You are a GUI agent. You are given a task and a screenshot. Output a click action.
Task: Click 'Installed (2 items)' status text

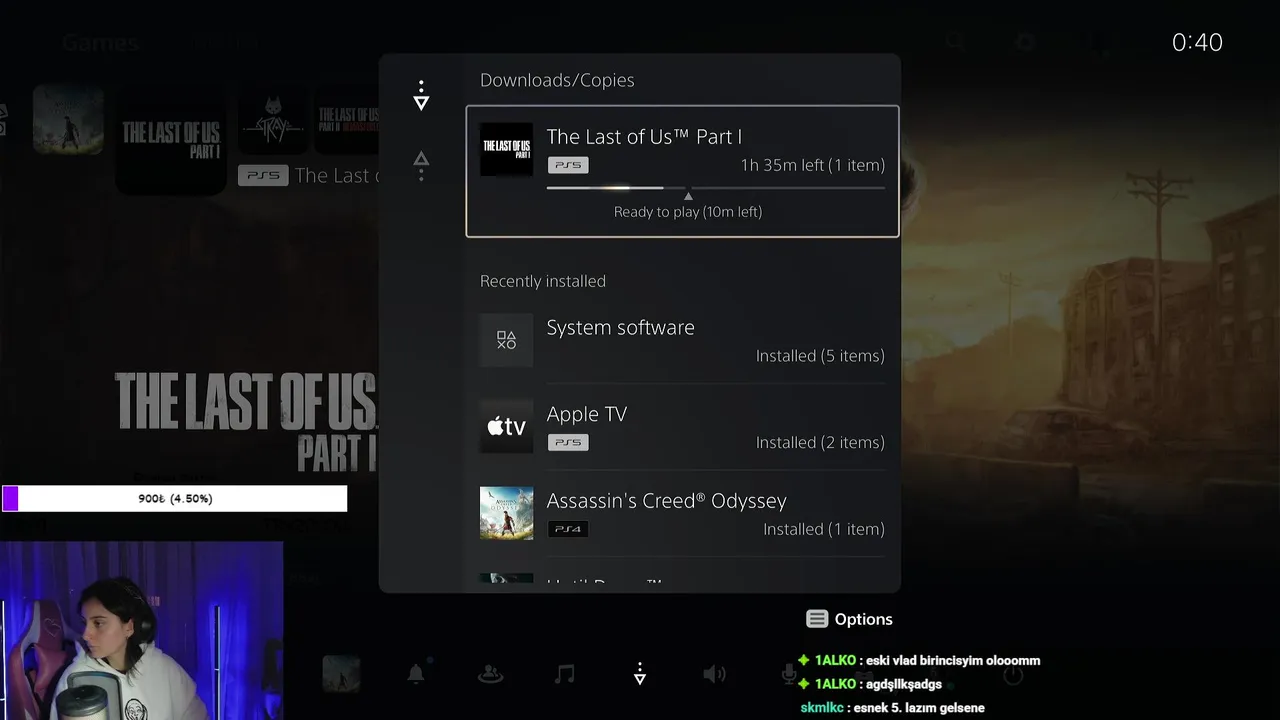pyautogui.click(x=820, y=442)
